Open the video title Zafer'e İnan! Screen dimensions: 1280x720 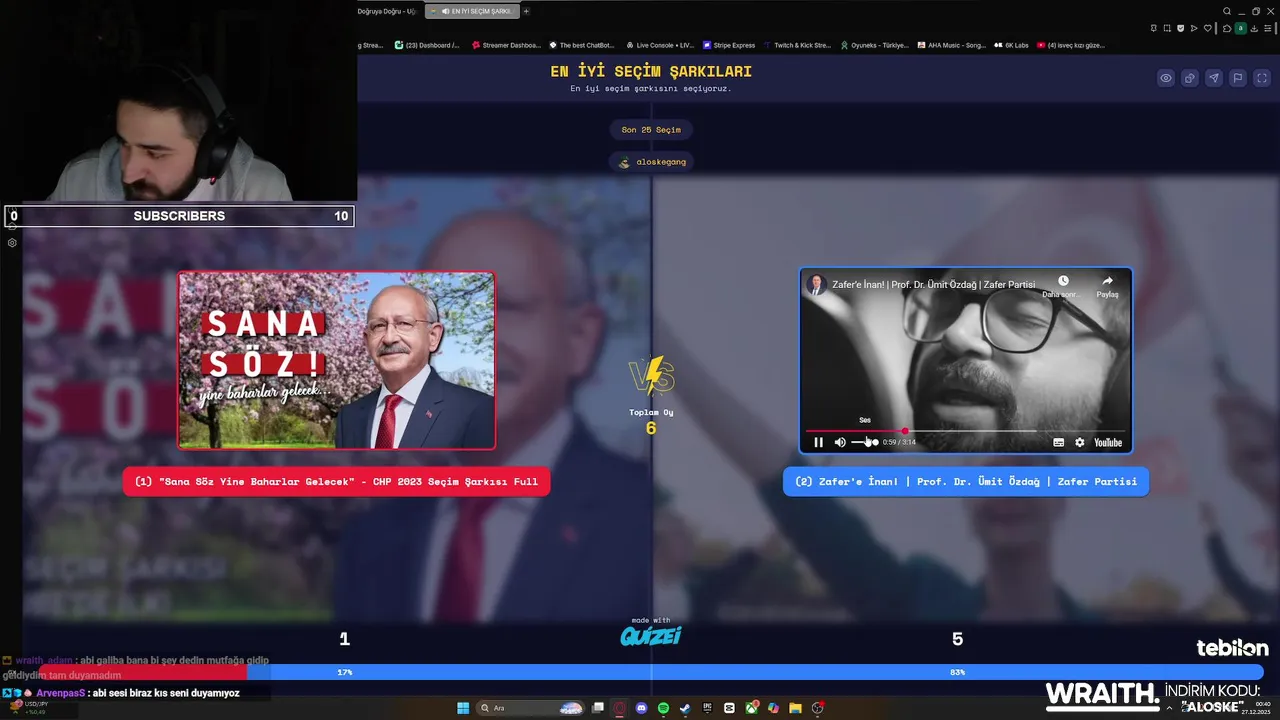tap(934, 285)
